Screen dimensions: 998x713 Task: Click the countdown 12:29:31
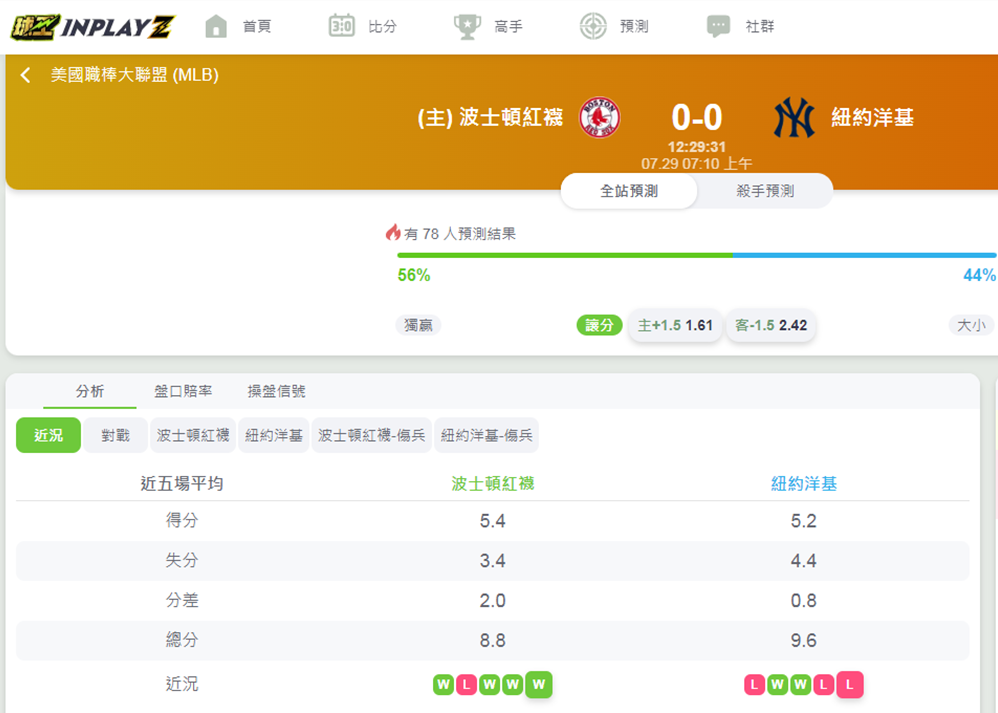click(697, 147)
